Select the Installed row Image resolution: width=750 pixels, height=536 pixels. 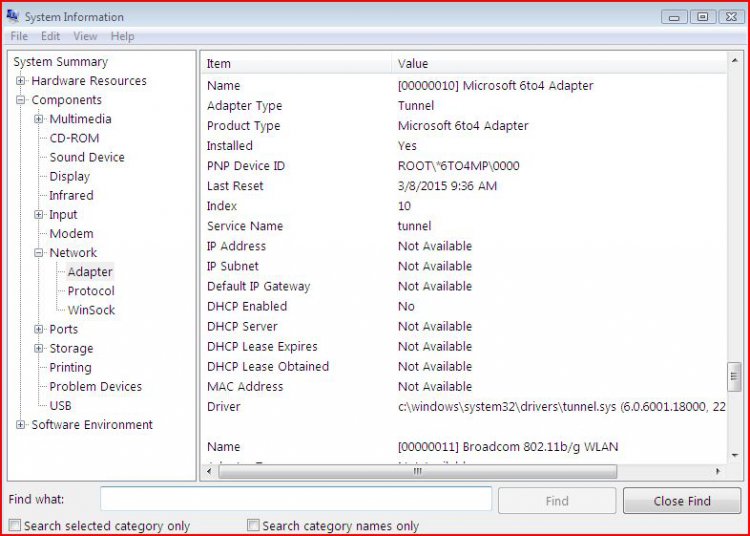pyautogui.click(x=463, y=146)
